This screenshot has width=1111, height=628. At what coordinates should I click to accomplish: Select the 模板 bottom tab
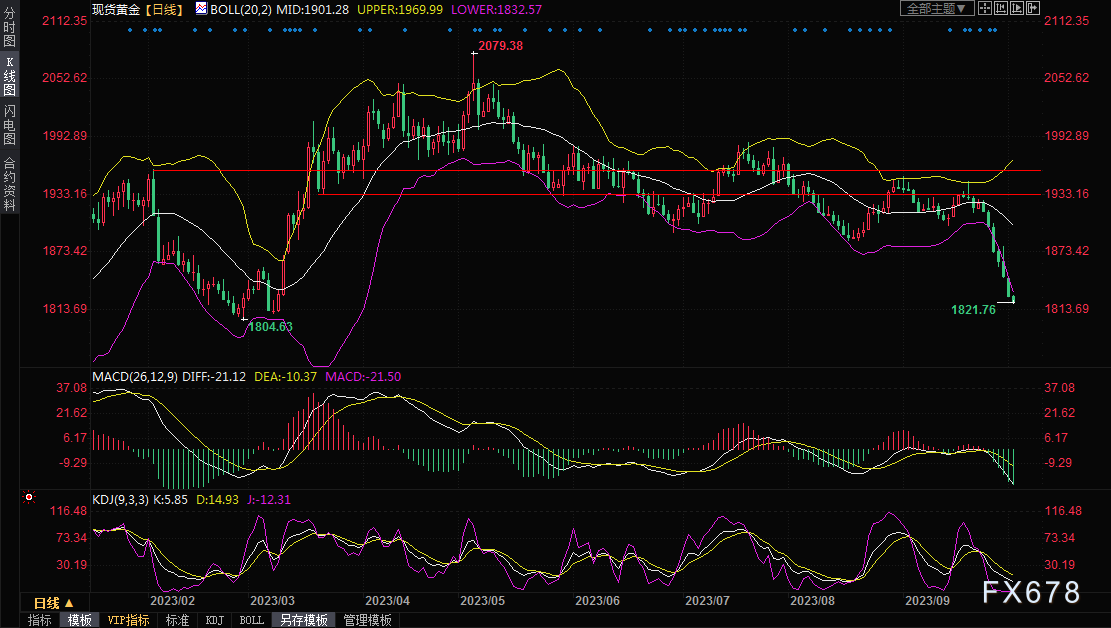click(x=80, y=620)
